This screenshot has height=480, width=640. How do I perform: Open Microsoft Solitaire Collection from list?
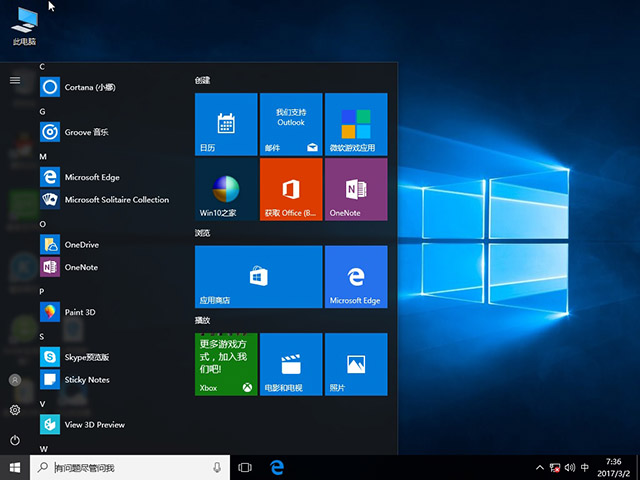[x=116, y=200]
